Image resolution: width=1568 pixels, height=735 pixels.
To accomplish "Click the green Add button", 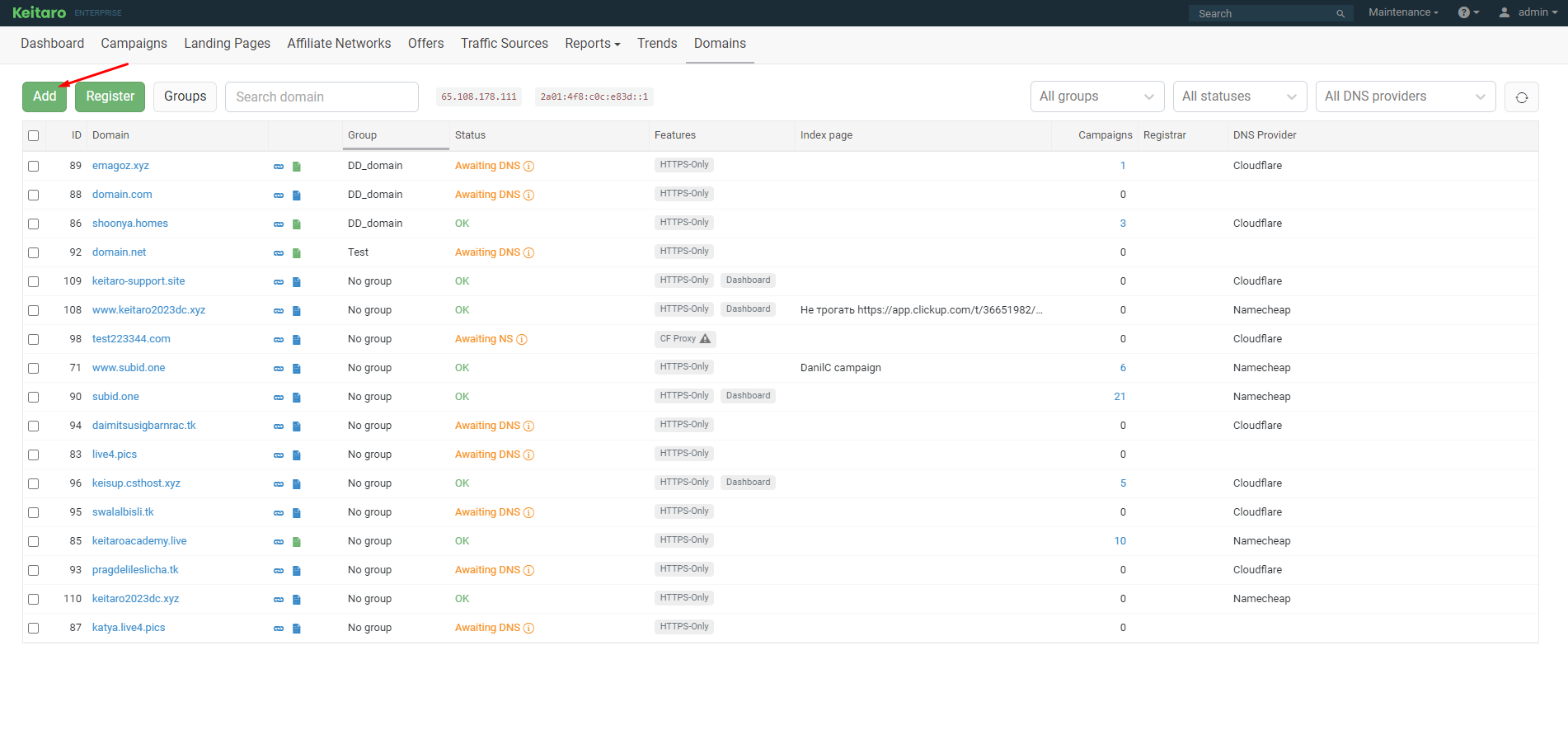I will tap(45, 97).
